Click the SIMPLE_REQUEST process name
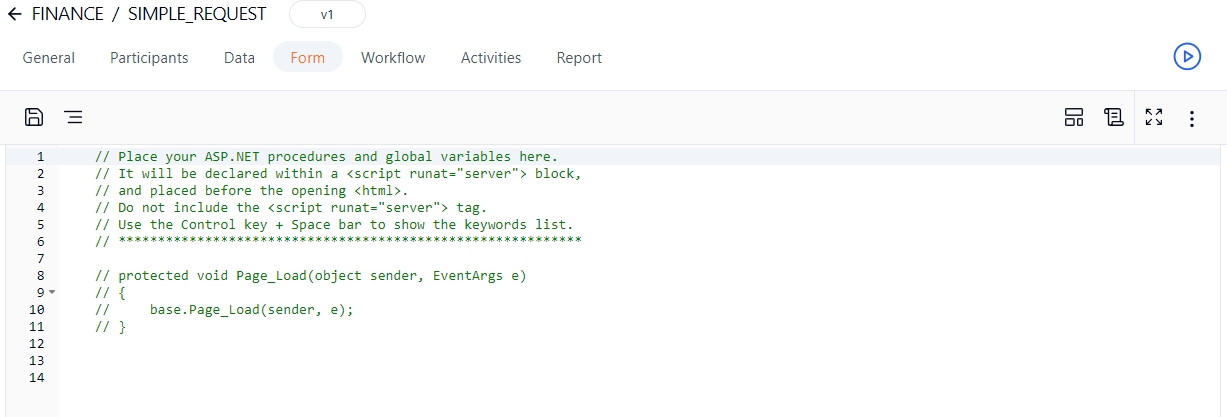 (x=197, y=14)
